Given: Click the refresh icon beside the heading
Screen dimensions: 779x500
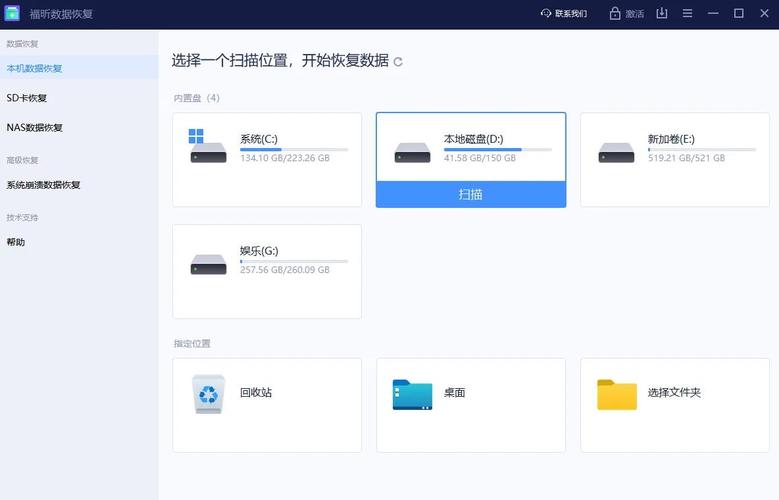Looking at the screenshot, I should (x=398, y=62).
